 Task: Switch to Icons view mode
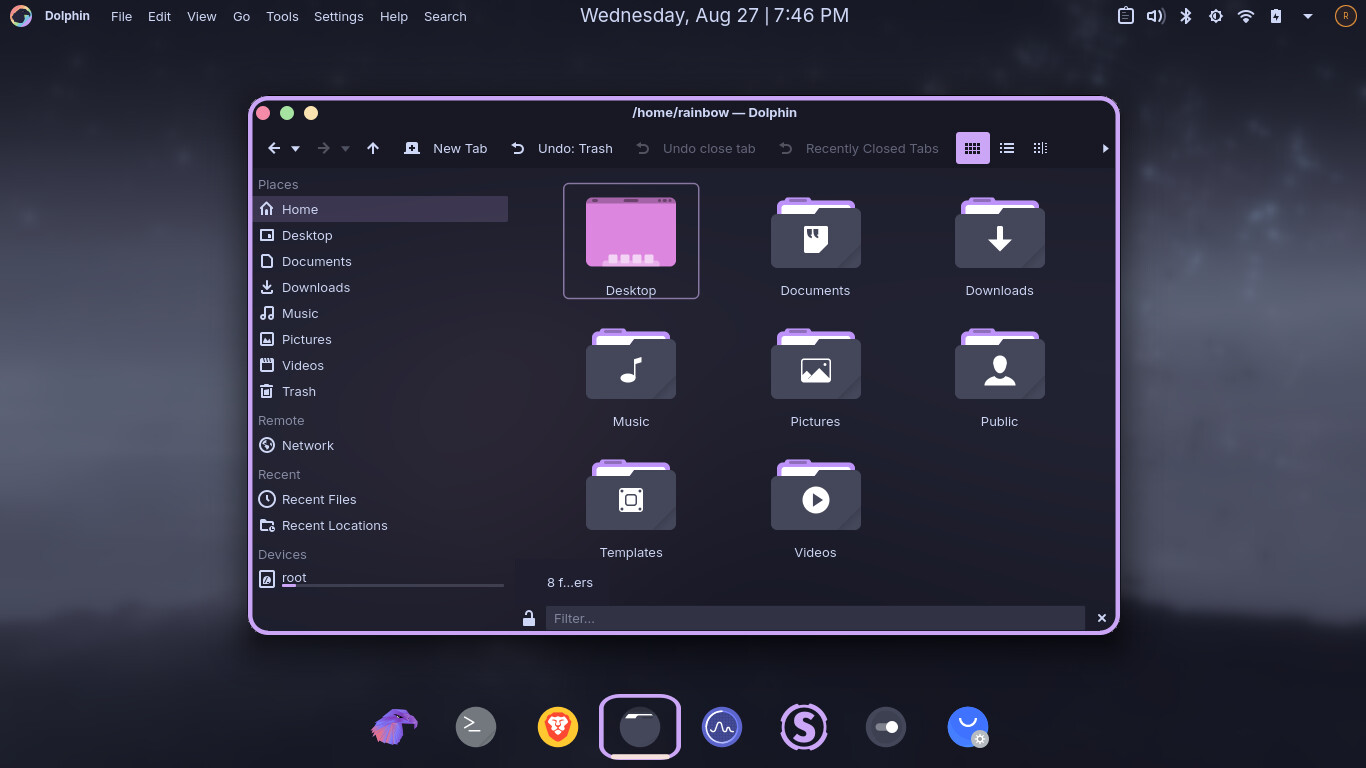click(972, 148)
